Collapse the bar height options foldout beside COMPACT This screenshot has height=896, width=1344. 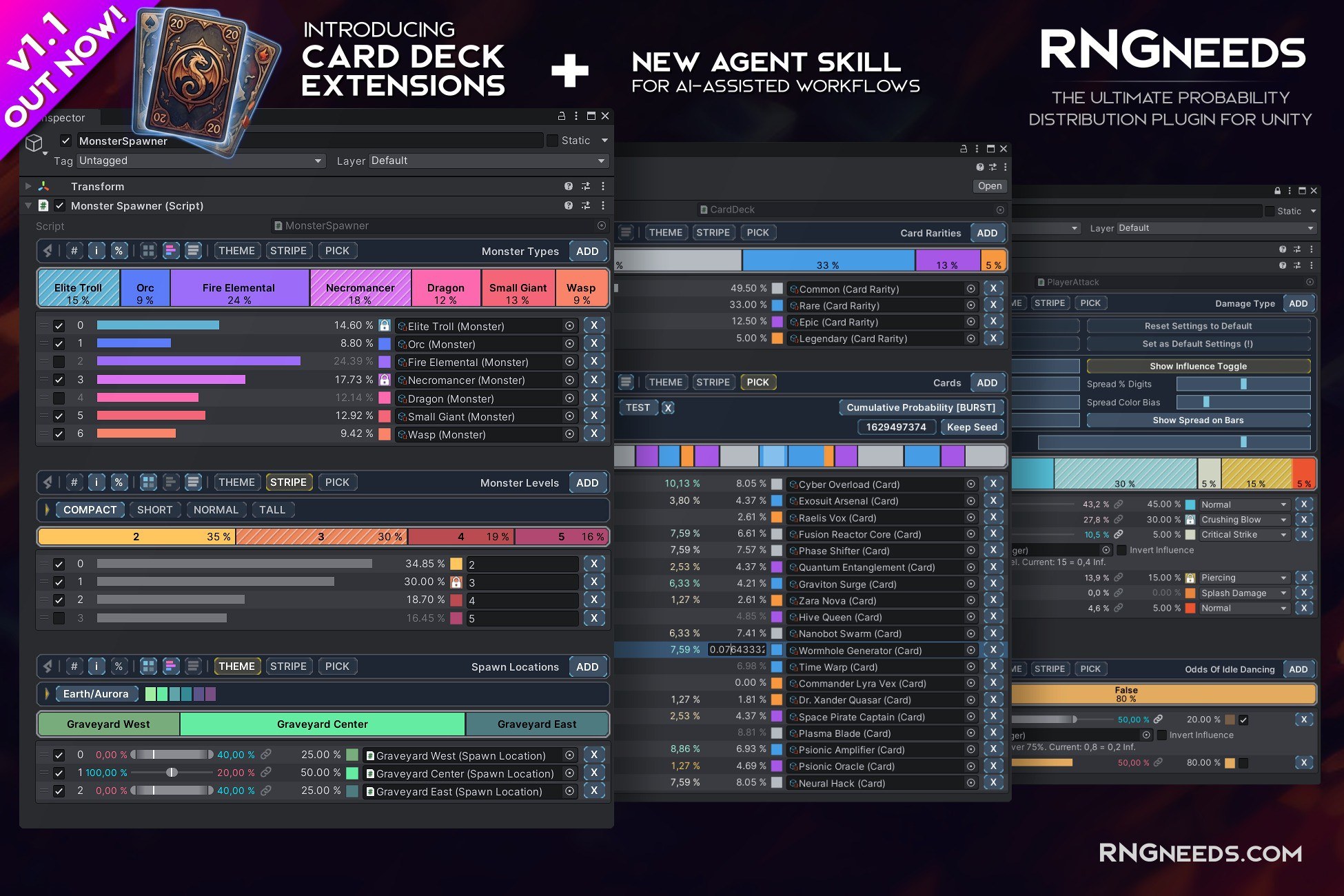click(x=47, y=509)
